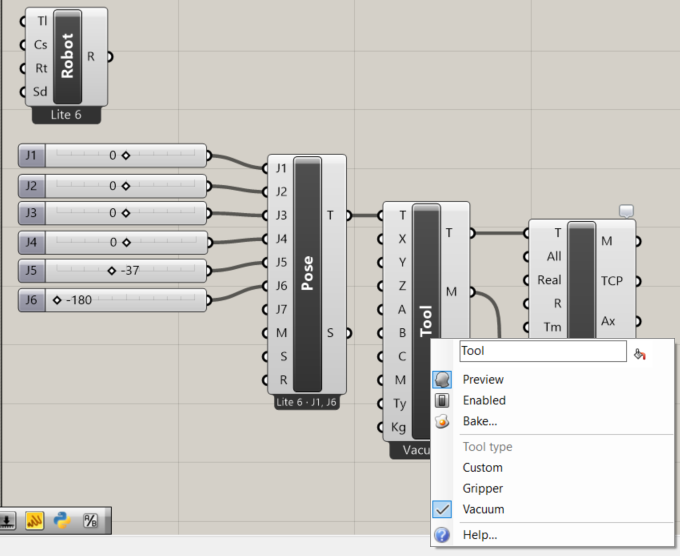This screenshot has height=556, width=680.
Task: Click the Robot component's Rt input
Action: tap(41, 68)
